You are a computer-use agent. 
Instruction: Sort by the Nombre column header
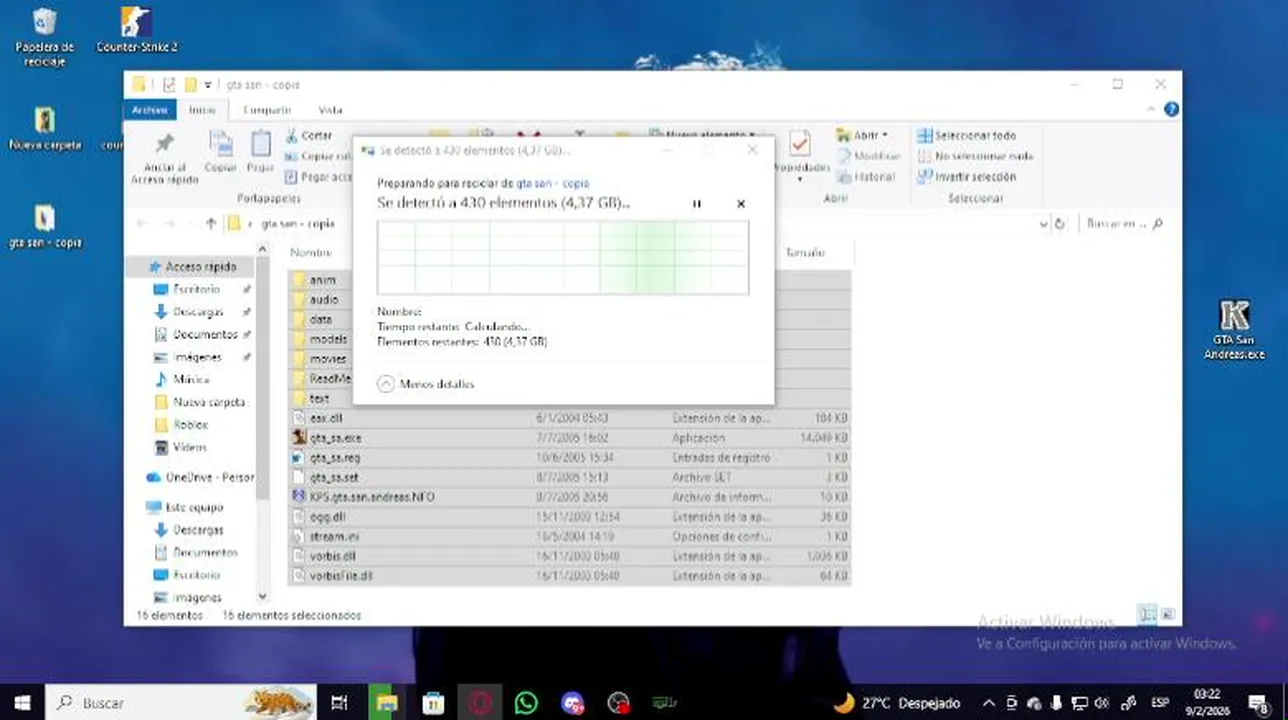pyautogui.click(x=311, y=253)
